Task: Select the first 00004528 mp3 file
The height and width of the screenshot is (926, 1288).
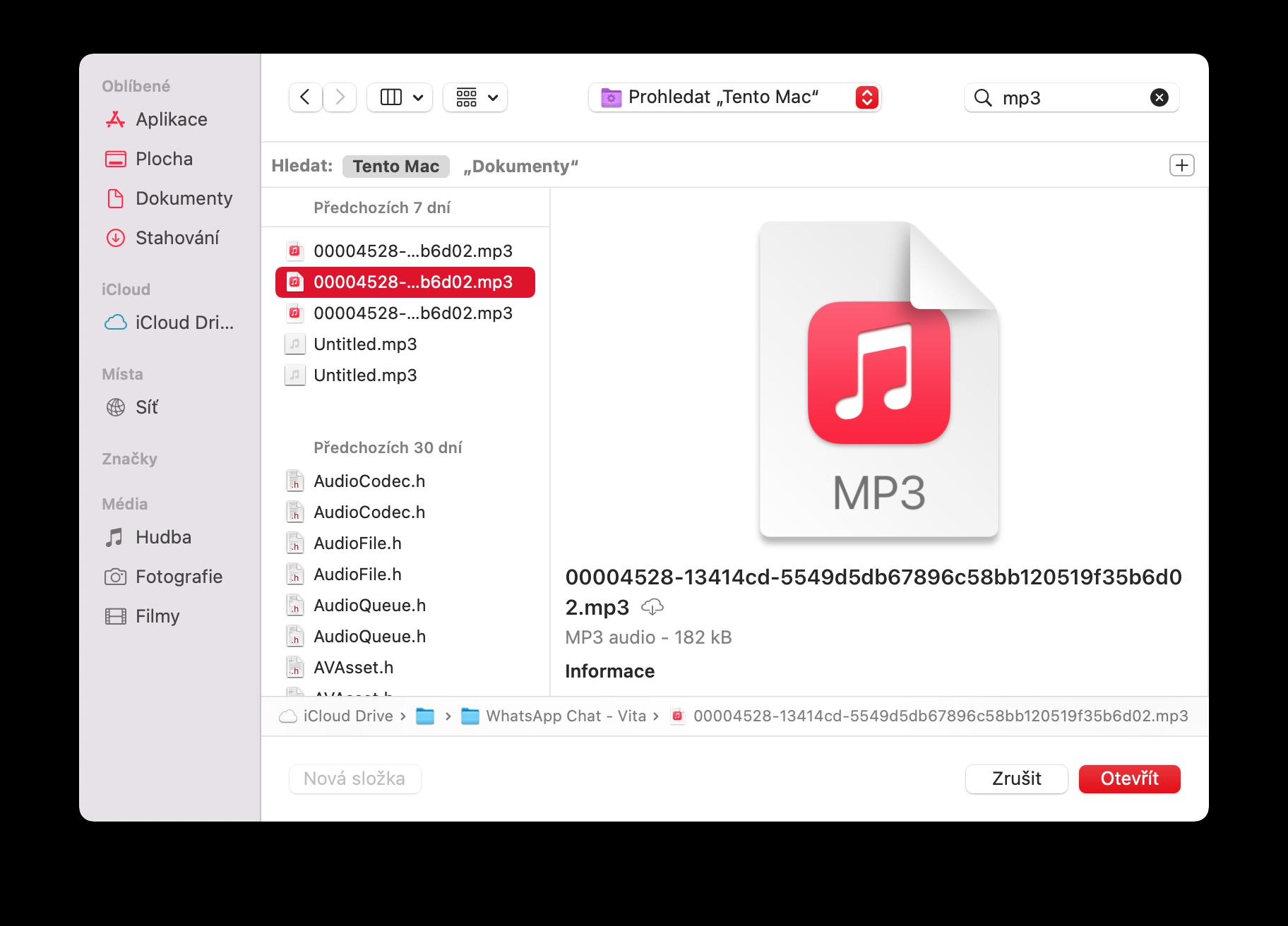Action: click(x=405, y=251)
